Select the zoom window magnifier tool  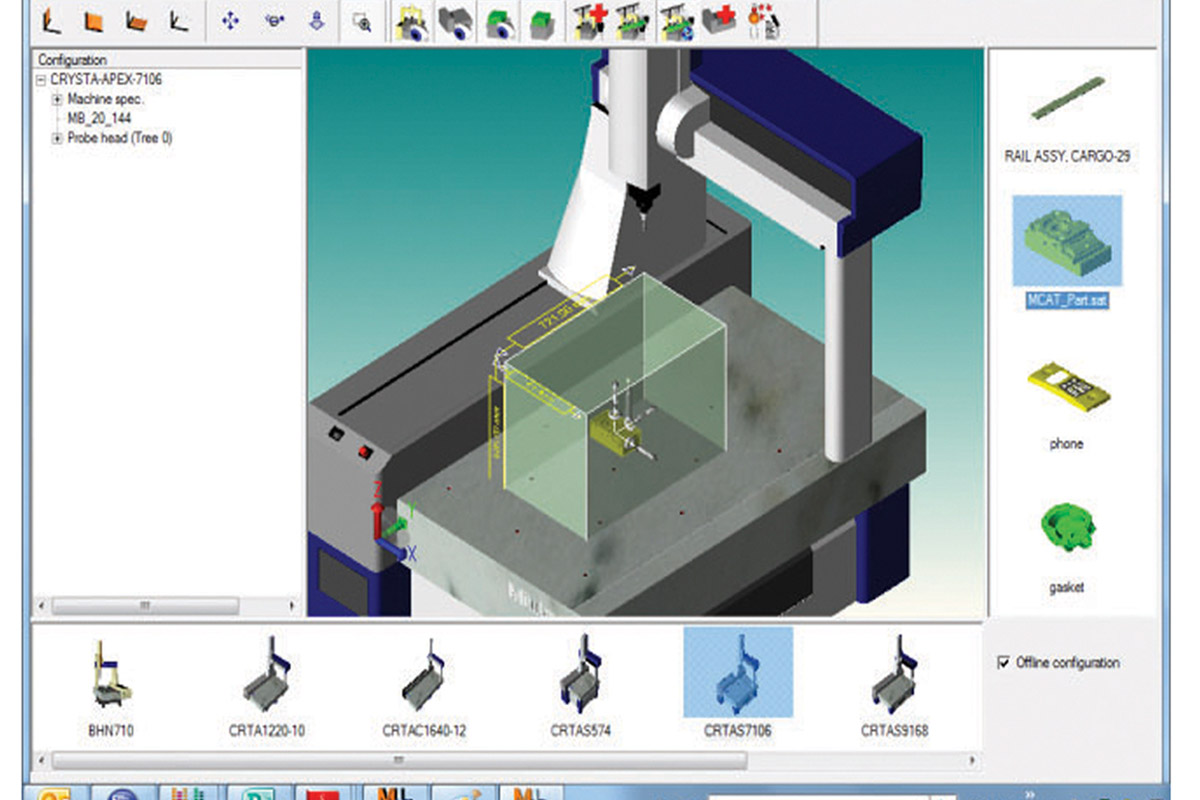(x=362, y=23)
